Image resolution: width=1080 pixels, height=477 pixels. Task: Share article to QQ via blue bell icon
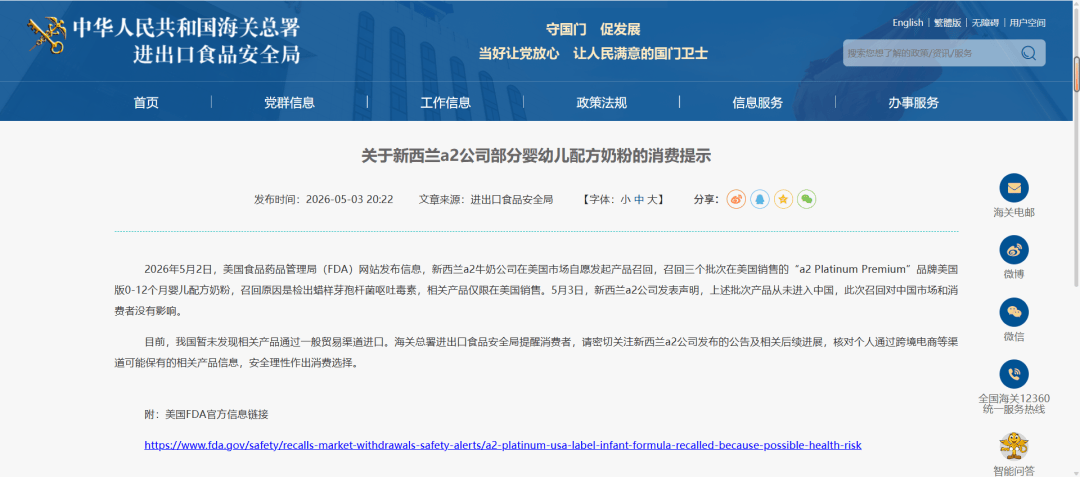coord(760,200)
